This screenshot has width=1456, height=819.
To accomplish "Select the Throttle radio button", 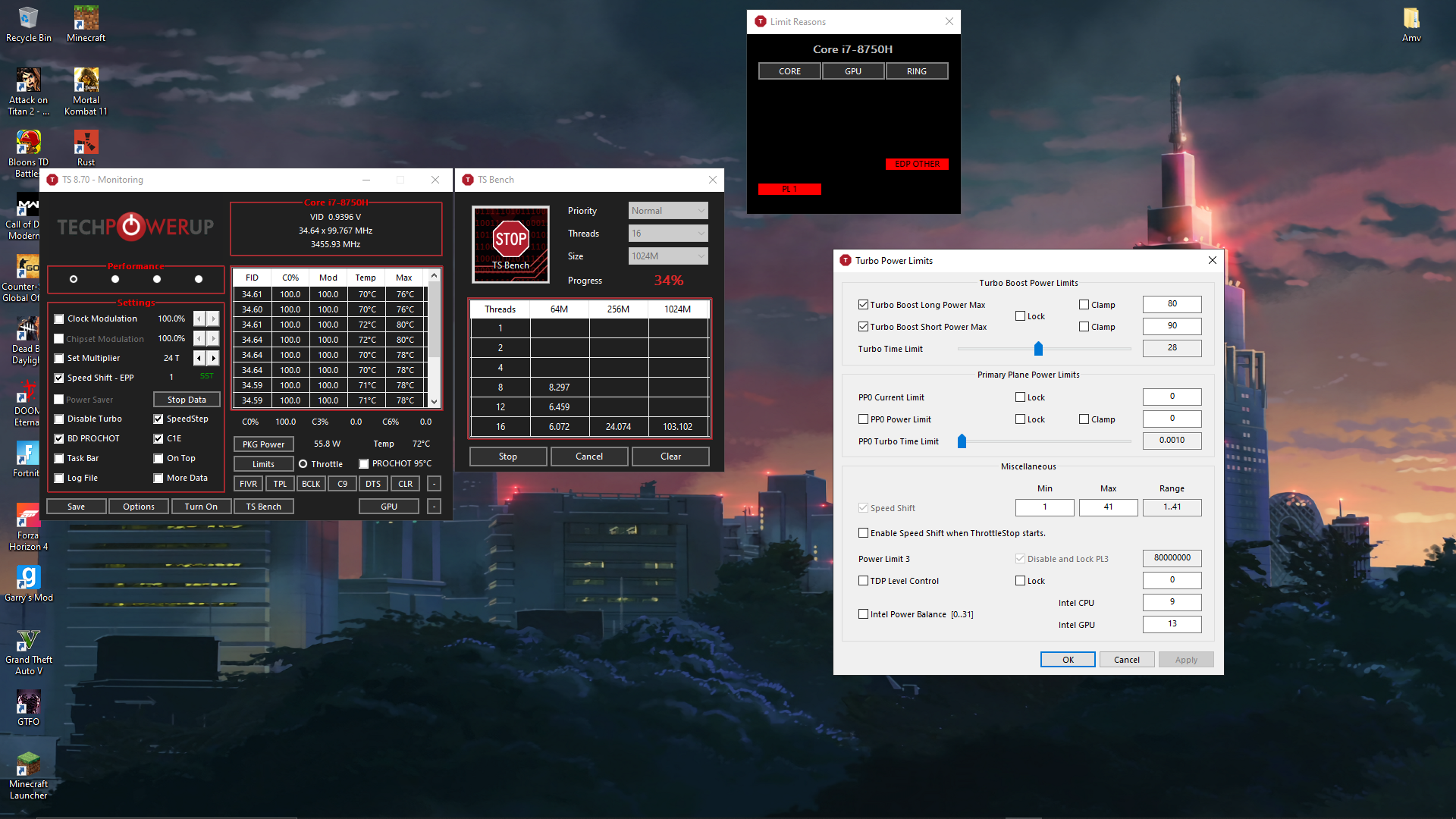I will 303,464.
